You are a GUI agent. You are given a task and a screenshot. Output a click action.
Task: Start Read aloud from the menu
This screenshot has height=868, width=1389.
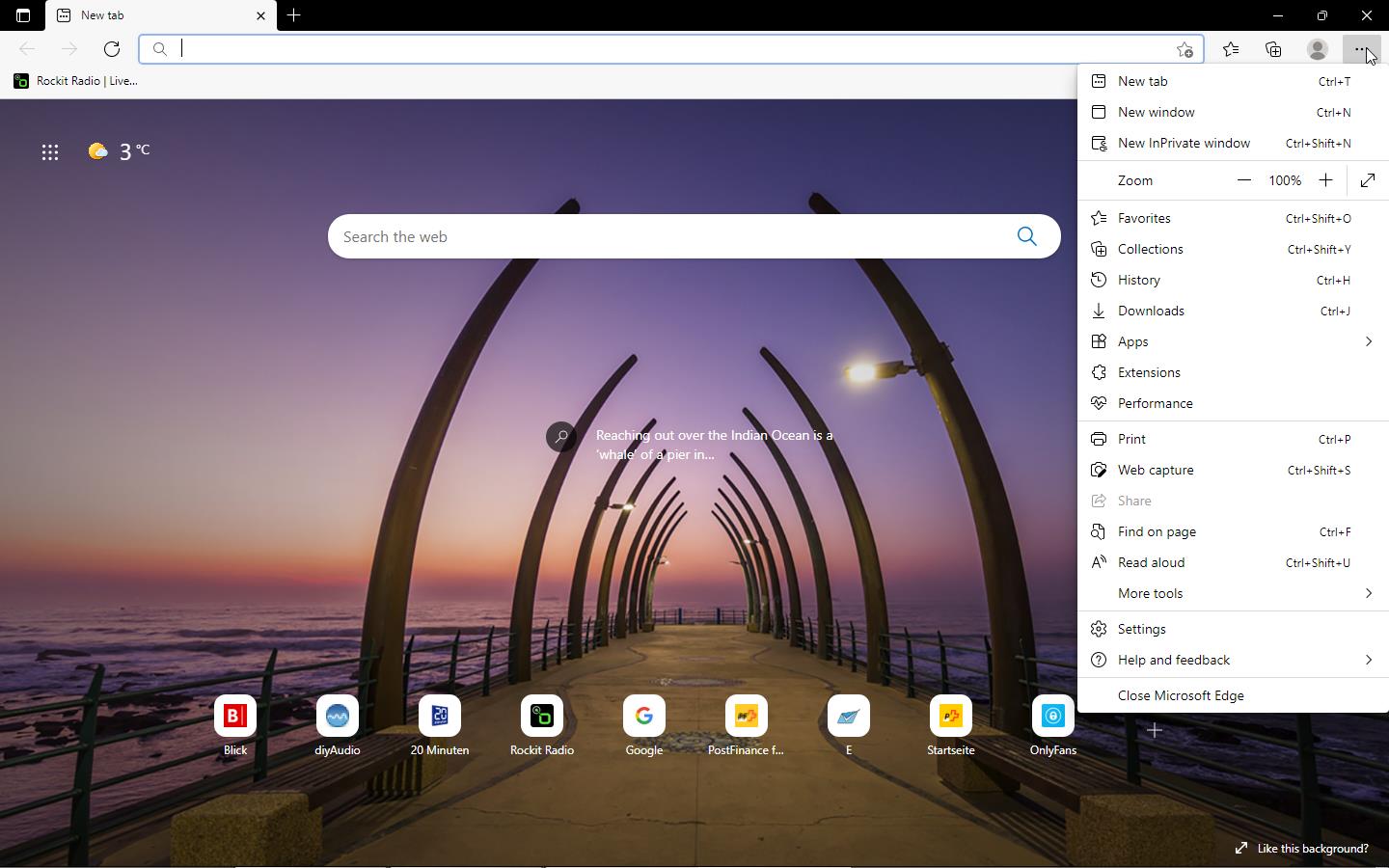pyautogui.click(x=1233, y=562)
